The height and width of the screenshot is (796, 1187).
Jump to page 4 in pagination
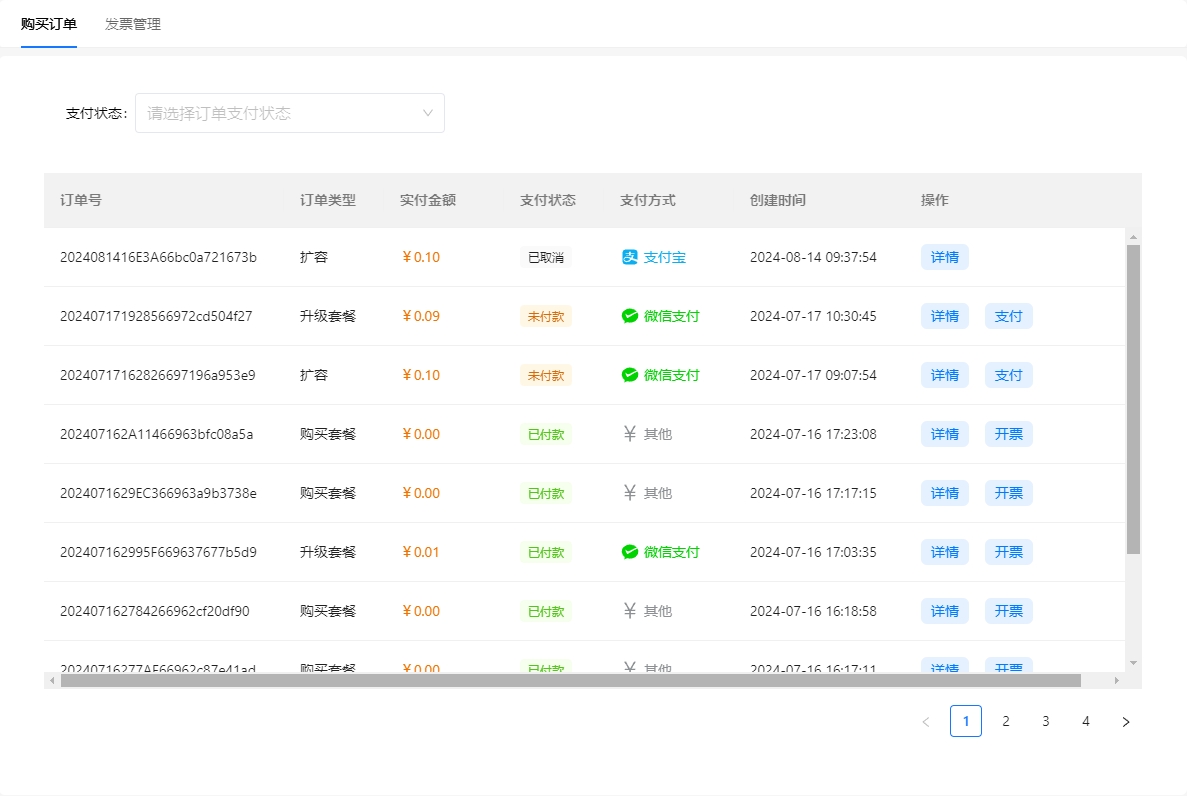1086,721
